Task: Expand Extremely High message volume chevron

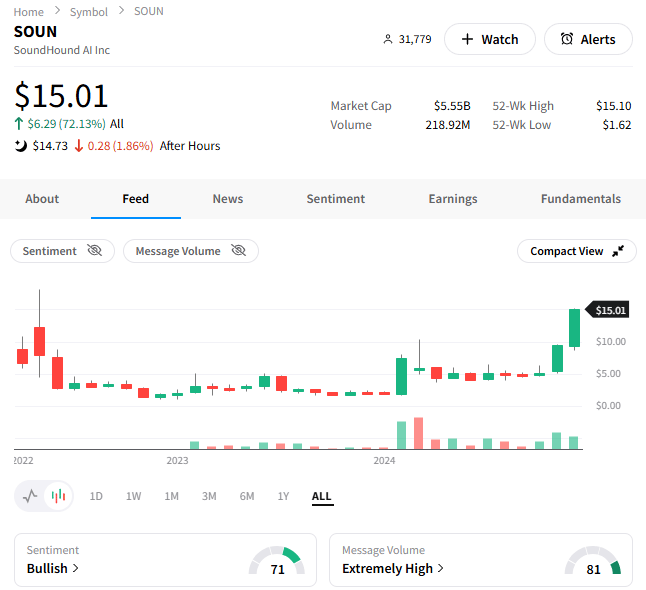Action: click(x=440, y=568)
